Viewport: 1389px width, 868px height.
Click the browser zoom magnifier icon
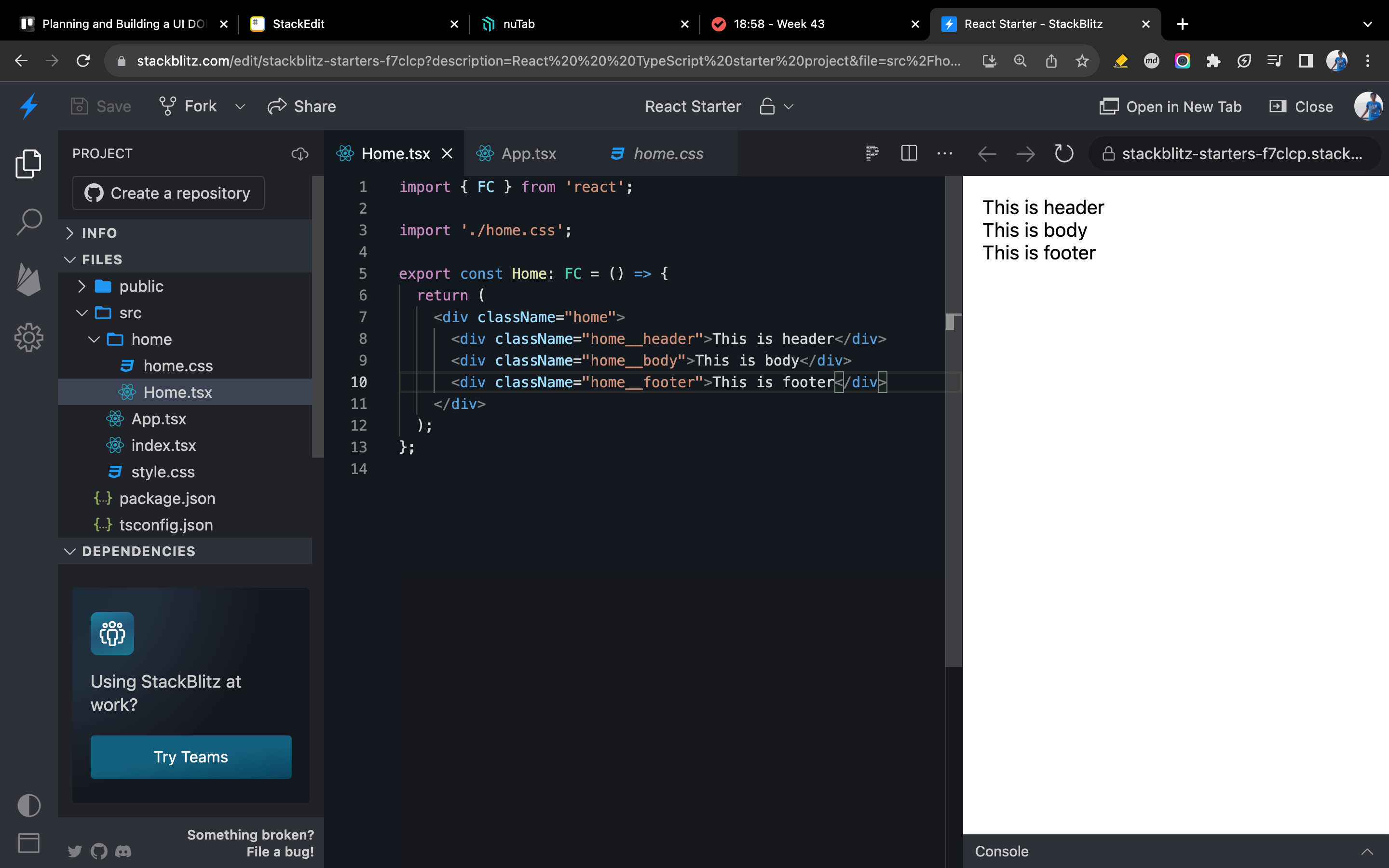1020,61
